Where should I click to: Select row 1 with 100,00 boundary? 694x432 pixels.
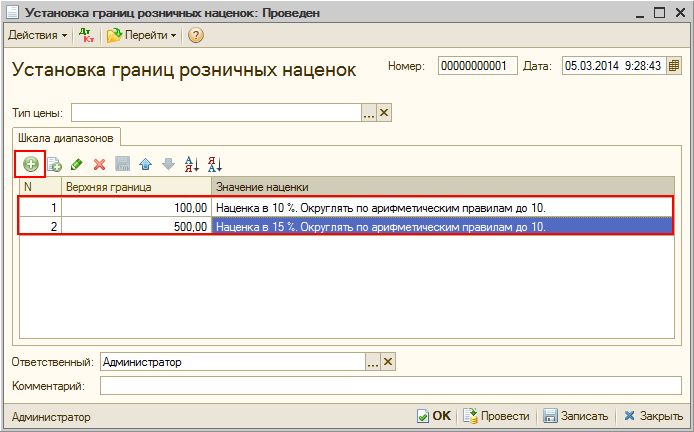[x=135, y=207]
